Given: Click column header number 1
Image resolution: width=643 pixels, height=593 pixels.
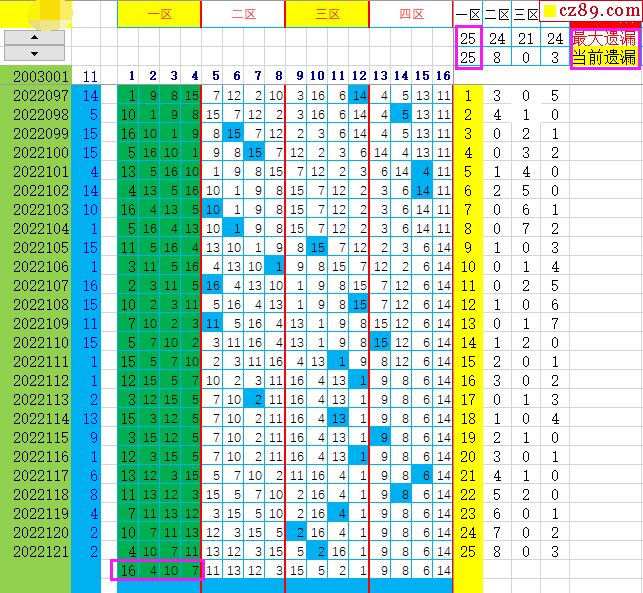Looking at the screenshot, I should coord(129,76).
